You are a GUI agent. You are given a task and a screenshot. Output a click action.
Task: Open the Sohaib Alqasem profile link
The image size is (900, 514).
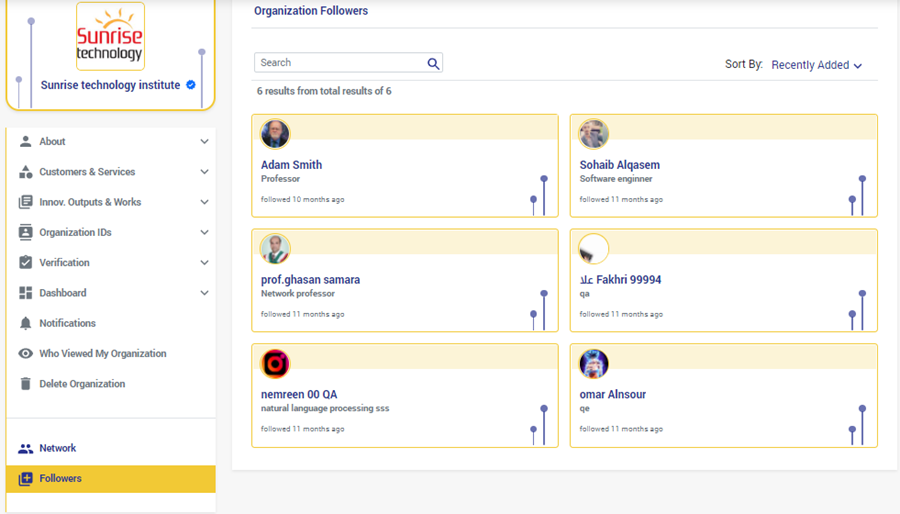(x=619, y=165)
